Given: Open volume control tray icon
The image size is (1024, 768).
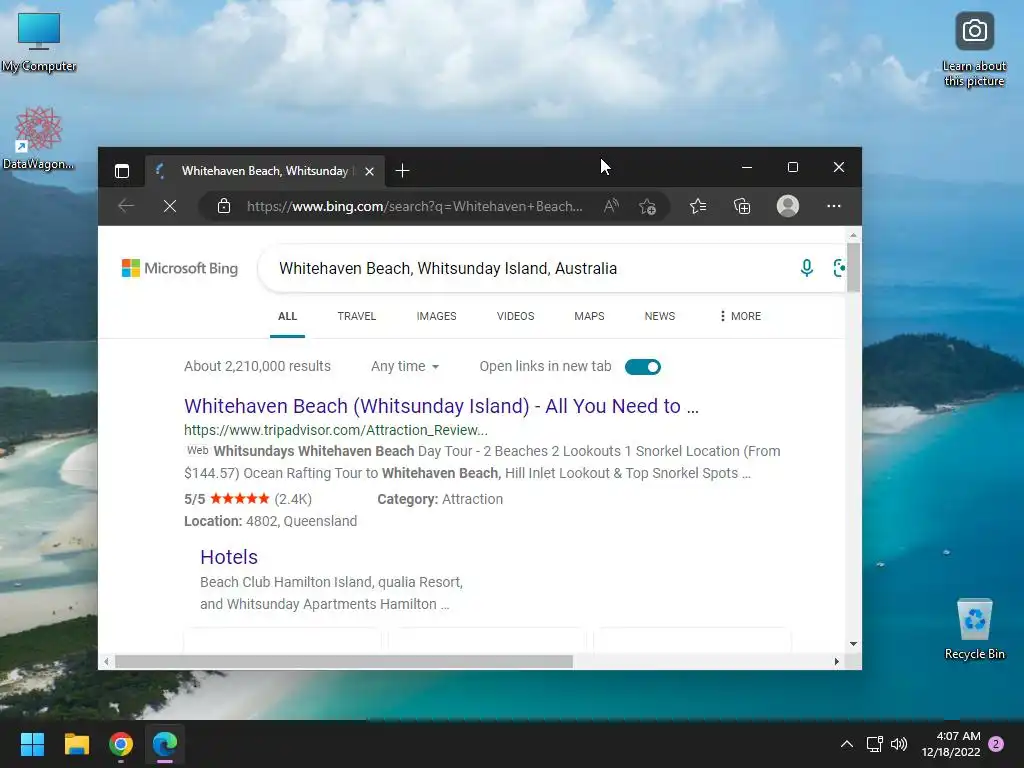Looking at the screenshot, I should tap(899, 744).
